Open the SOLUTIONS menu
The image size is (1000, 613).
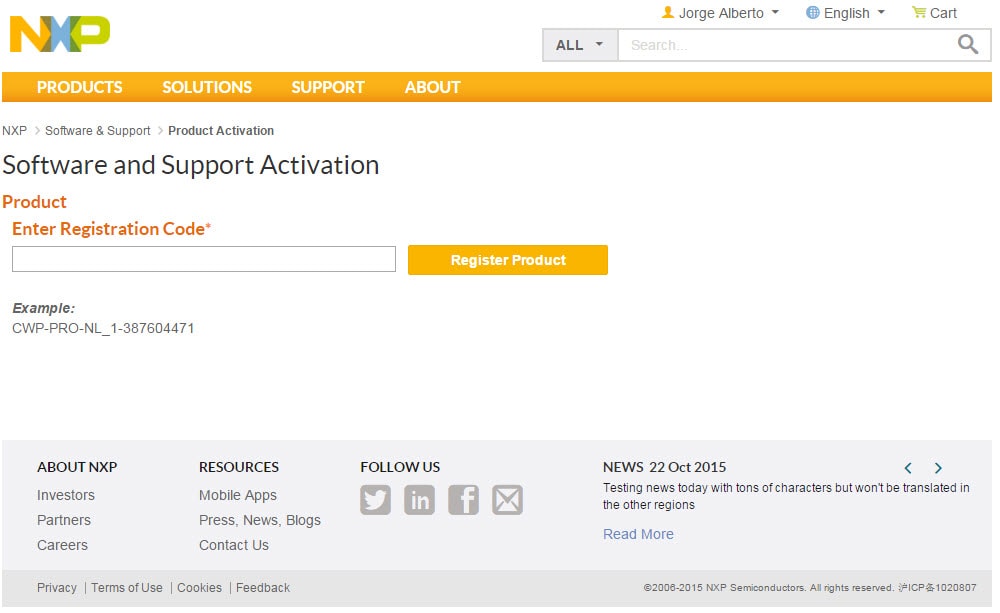point(207,87)
